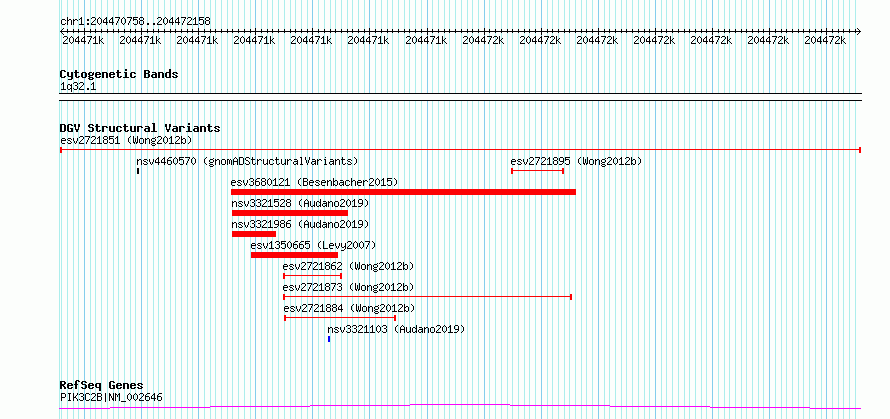Click the PIK3C2B|NM_002646 gene label
Viewport: 890px width, 419px height.
coord(111,397)
